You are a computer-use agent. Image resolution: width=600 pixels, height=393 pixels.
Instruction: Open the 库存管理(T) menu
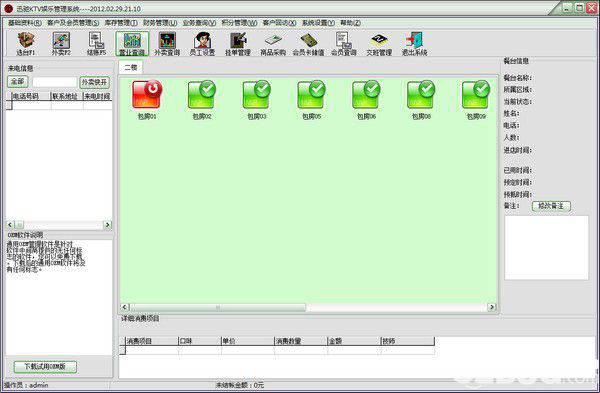click(x=121, y=23)
